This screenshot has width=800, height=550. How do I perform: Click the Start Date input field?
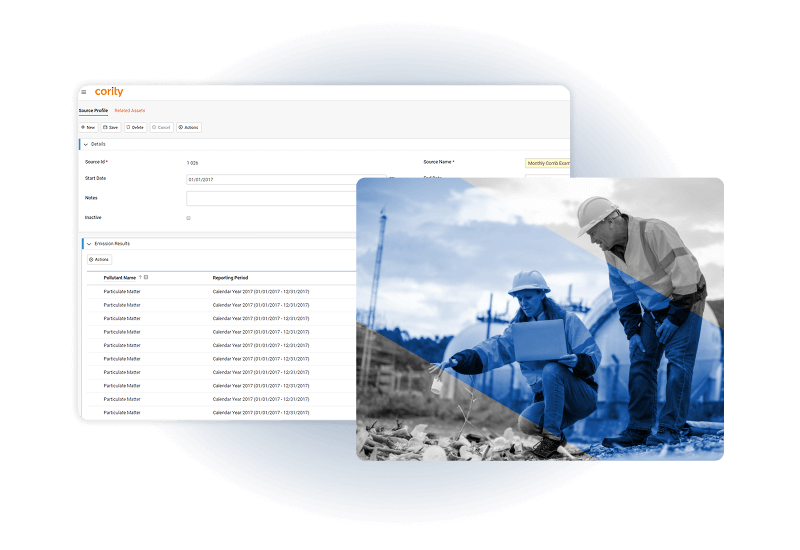click(x=270, y=179)
